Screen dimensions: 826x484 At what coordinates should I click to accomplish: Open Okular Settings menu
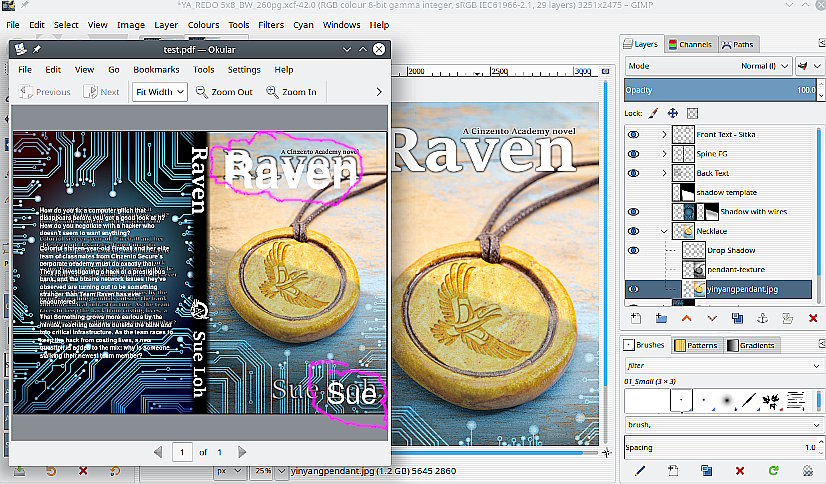pyautogui.click(x=244, y=70)
